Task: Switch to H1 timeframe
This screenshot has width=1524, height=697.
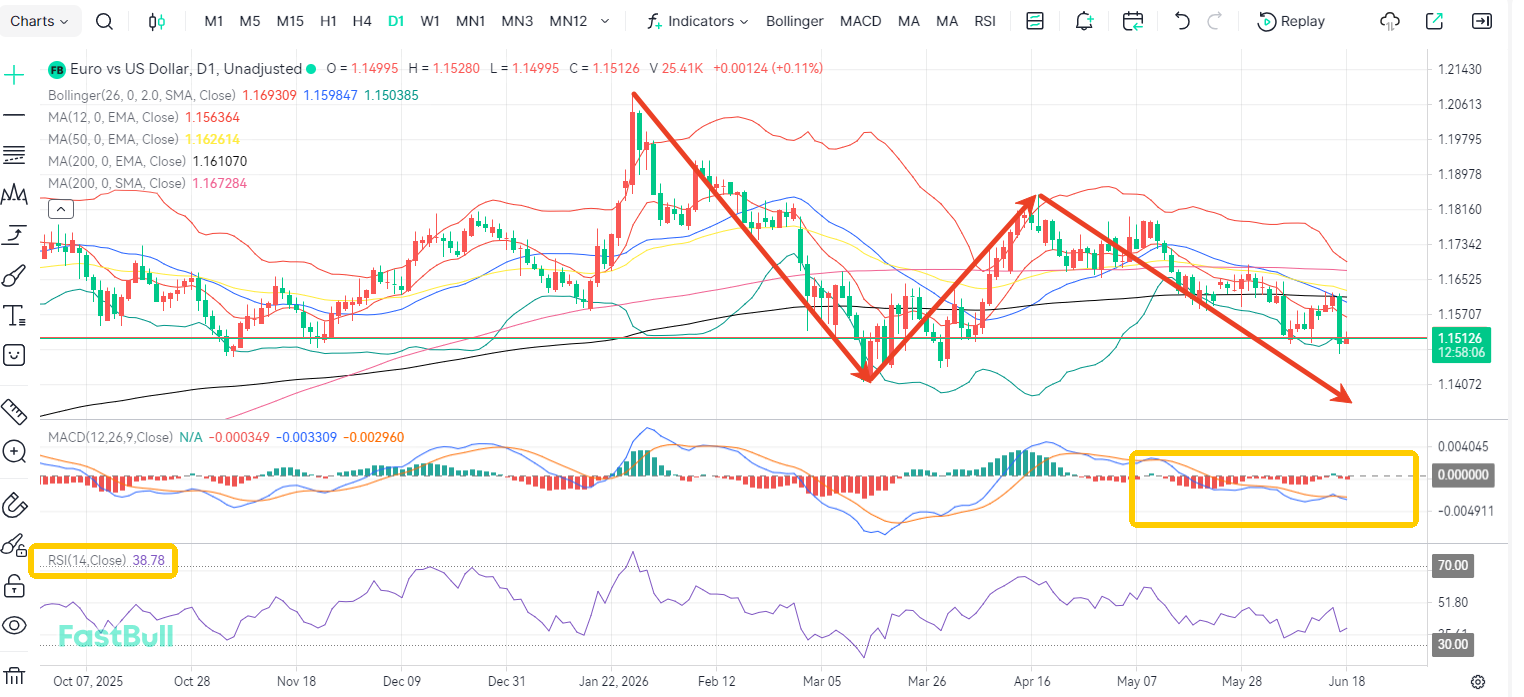Action: (328, 21)
